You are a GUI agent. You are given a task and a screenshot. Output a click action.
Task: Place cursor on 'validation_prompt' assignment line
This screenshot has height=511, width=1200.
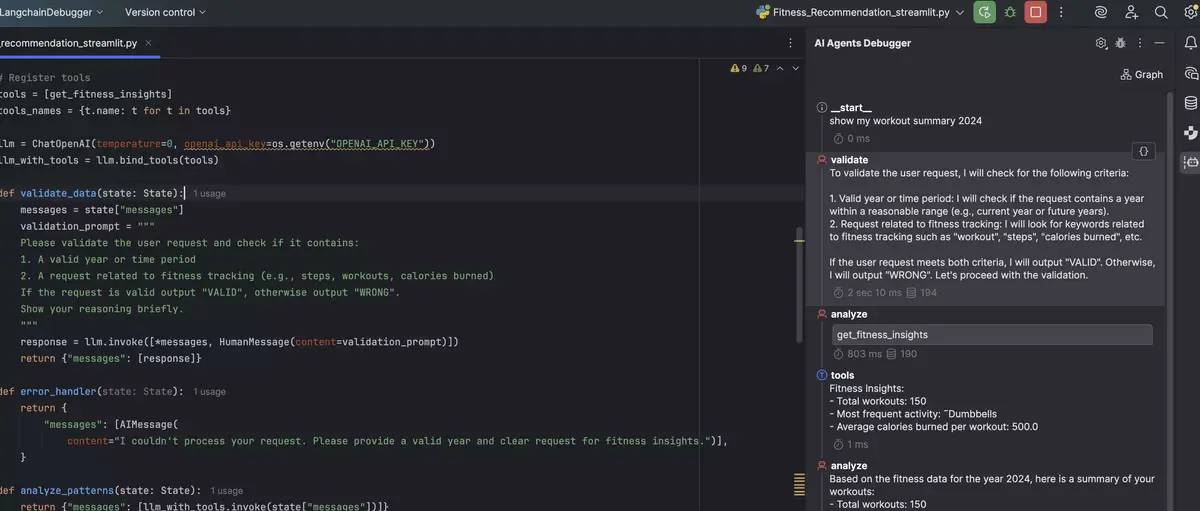point(88,226)
